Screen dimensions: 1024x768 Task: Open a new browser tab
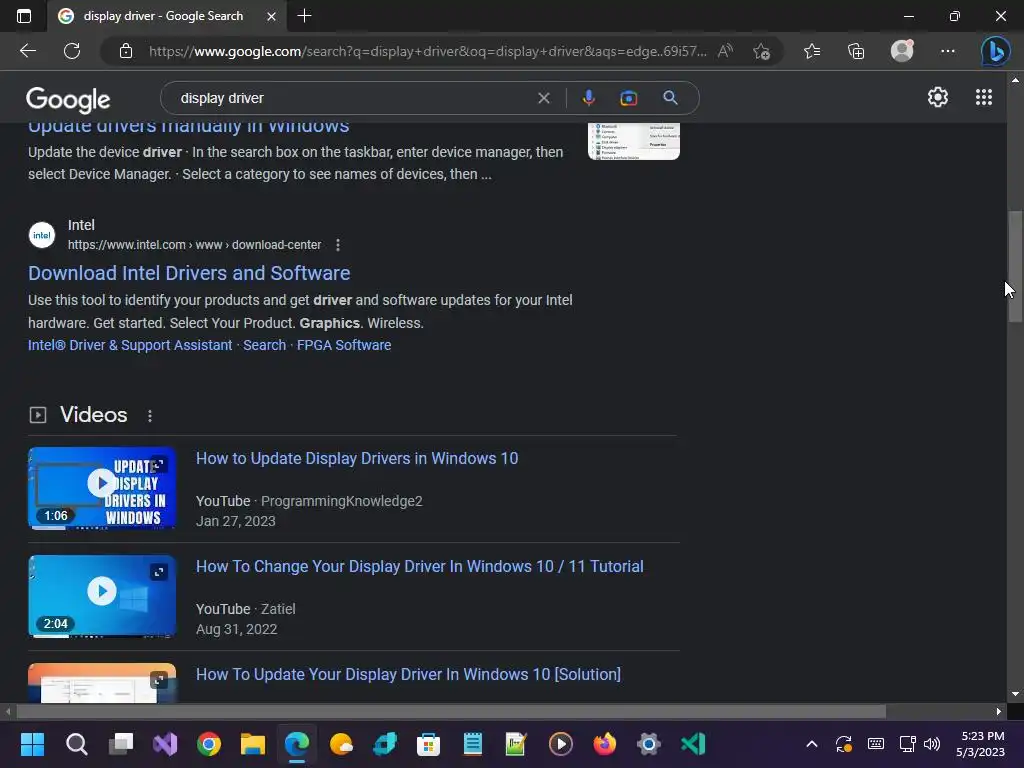[x=304, y=16]
